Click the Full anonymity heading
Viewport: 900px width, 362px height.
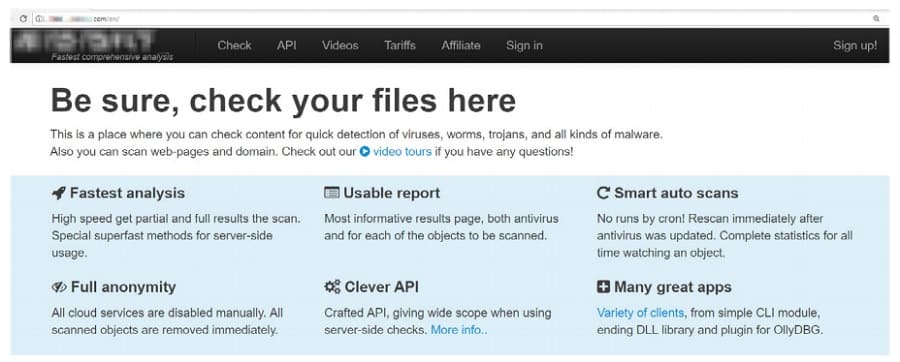pyautogui.click(x=123, y=287)
